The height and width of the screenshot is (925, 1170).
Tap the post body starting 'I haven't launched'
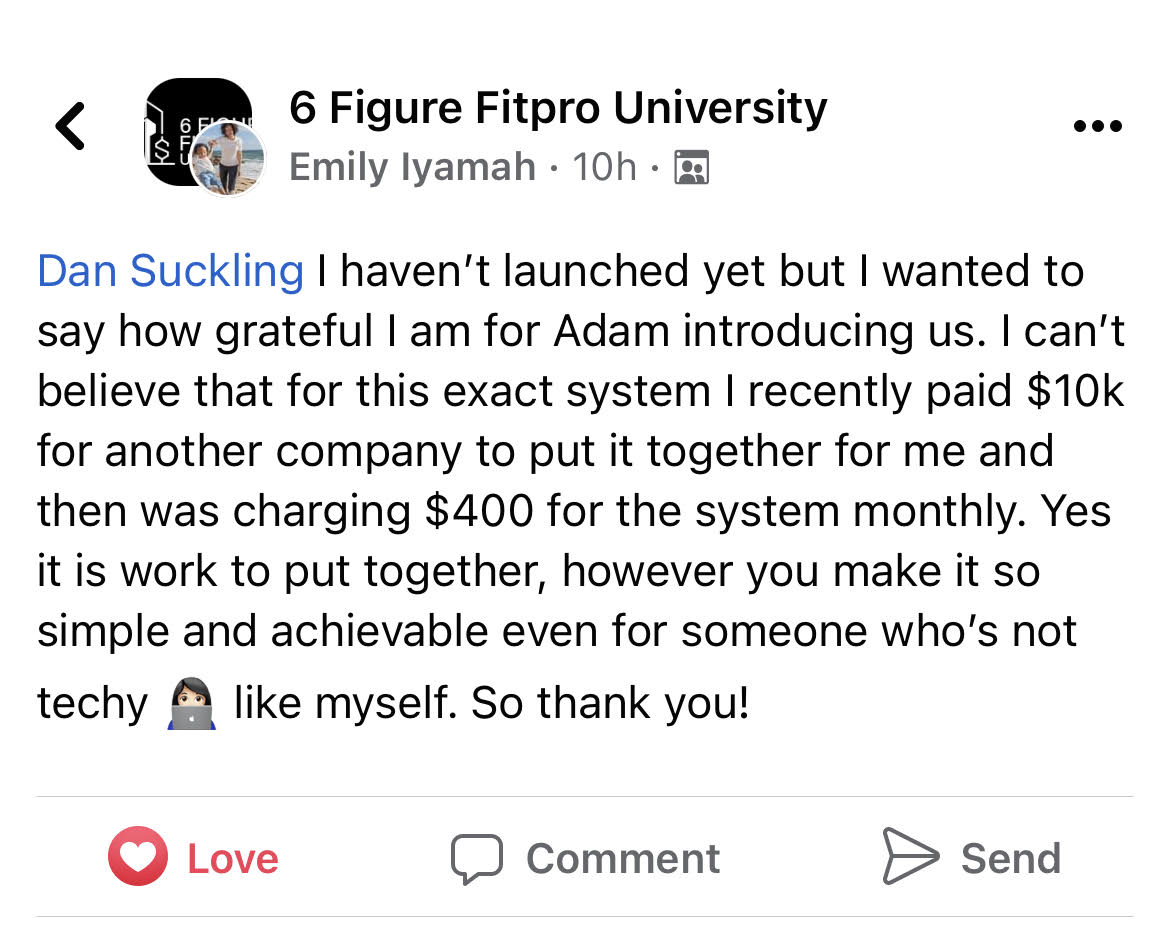pyautogui.click(x=582, y=485)
